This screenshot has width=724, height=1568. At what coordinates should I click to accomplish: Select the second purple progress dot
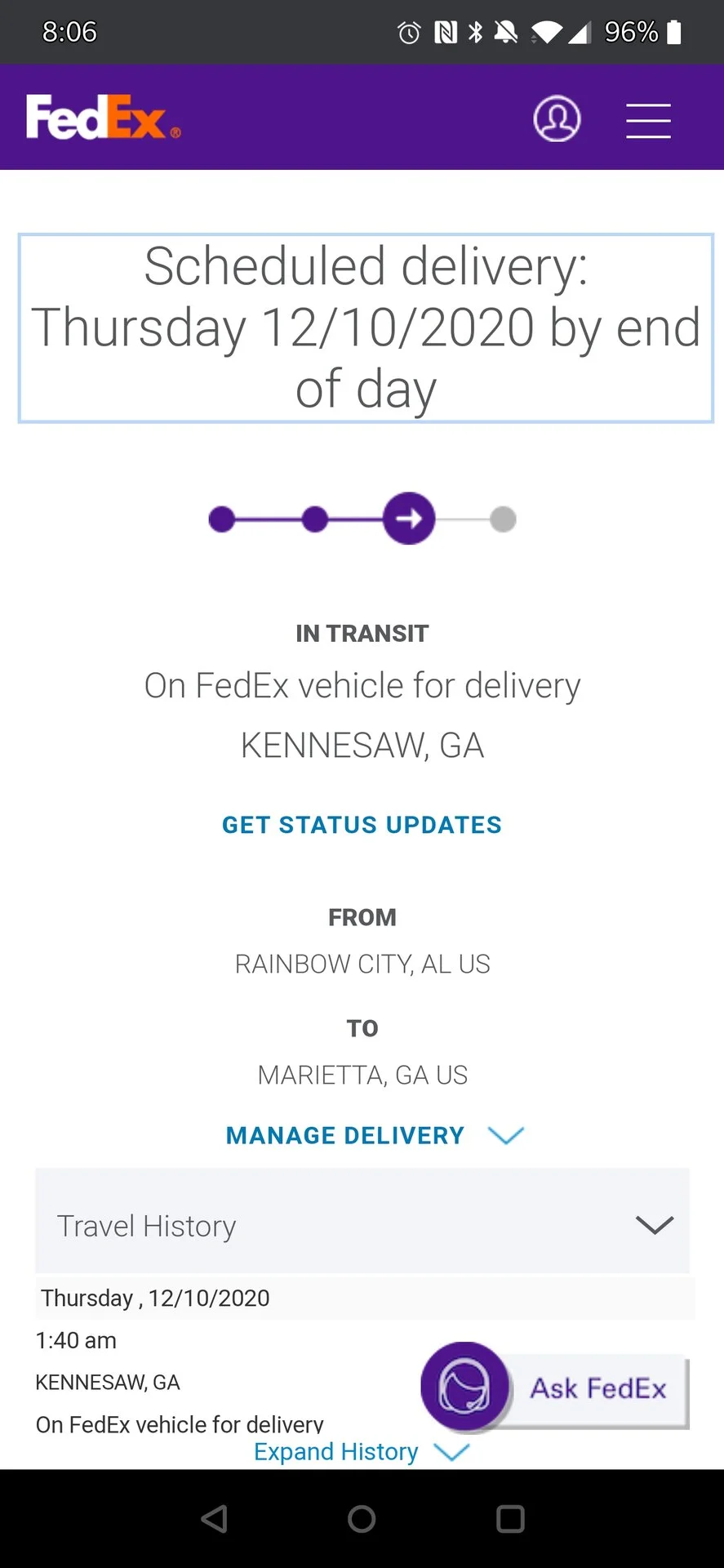[x=315, y=519]
